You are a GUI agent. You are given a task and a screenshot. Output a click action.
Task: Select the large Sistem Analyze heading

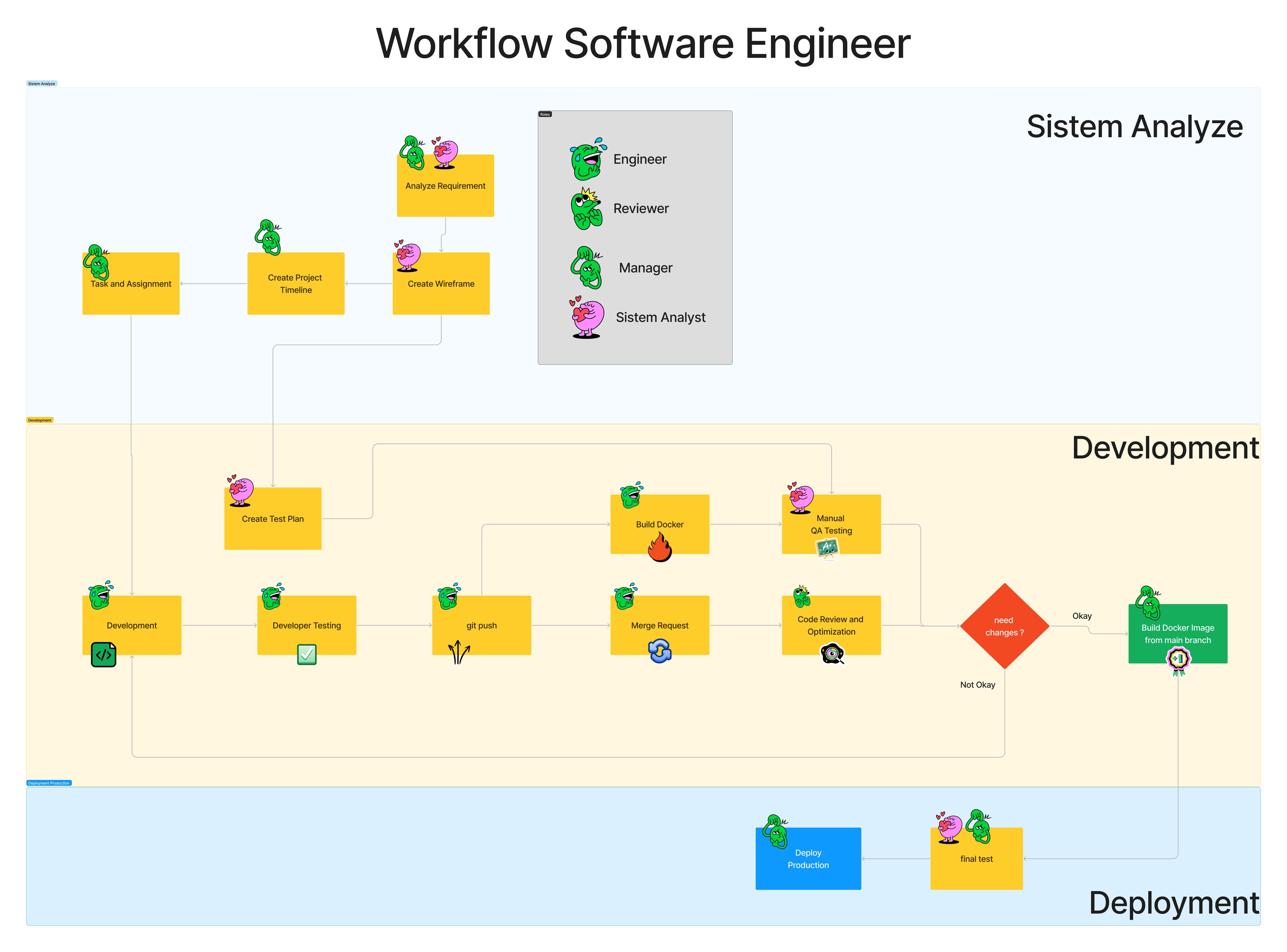[x=1135, y=127]
